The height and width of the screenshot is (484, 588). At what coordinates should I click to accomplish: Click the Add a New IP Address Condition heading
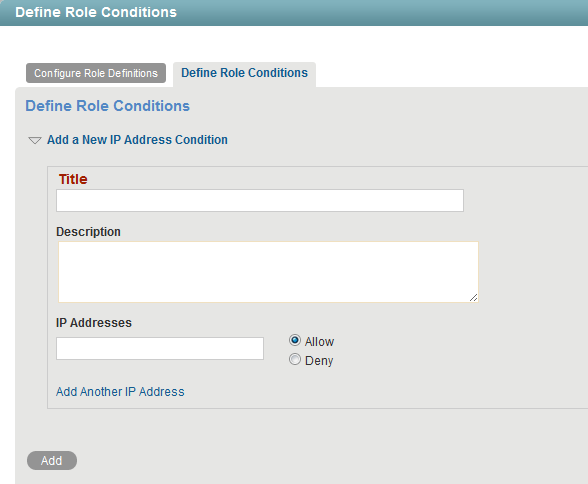pos(137,140)
